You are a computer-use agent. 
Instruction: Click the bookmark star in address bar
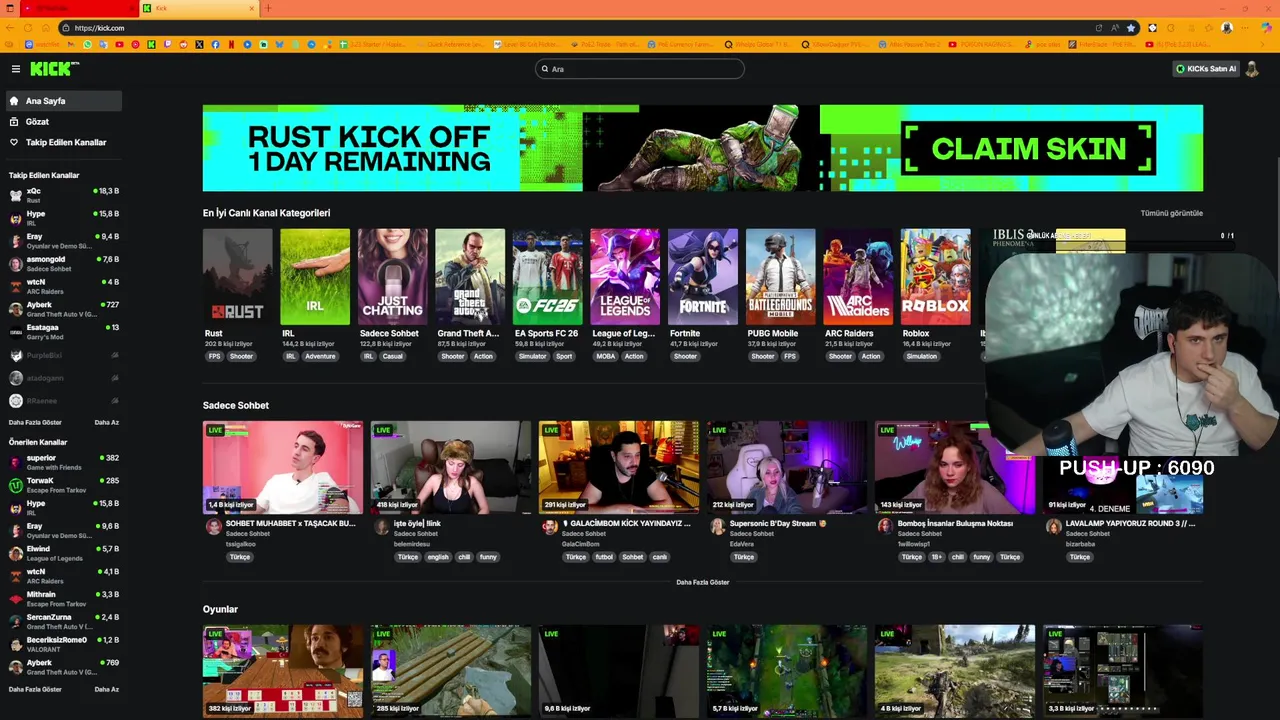coord(1133,28)
